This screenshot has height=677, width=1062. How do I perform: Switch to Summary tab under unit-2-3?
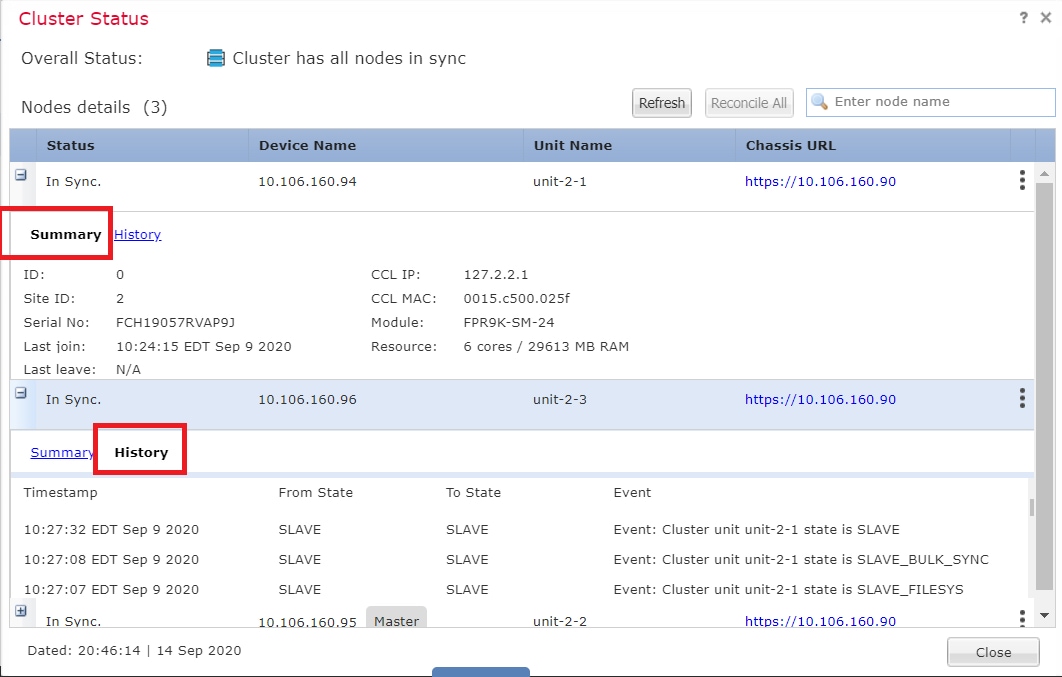[x=62, y=452]
